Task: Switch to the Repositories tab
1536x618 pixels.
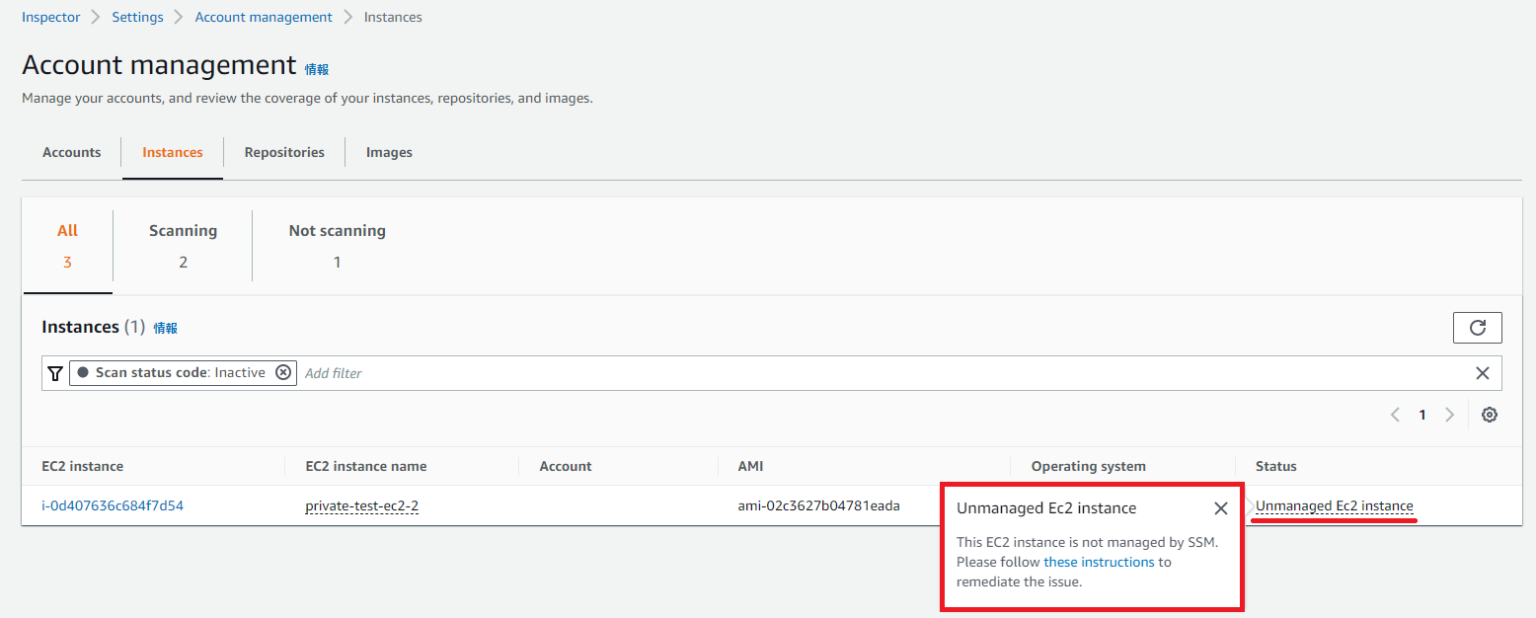Action: coord(284,152)
